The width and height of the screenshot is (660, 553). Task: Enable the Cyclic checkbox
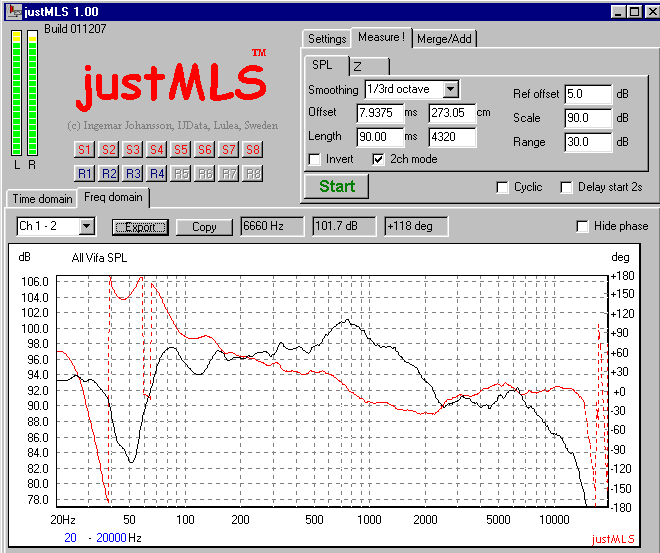pos(502,187)
